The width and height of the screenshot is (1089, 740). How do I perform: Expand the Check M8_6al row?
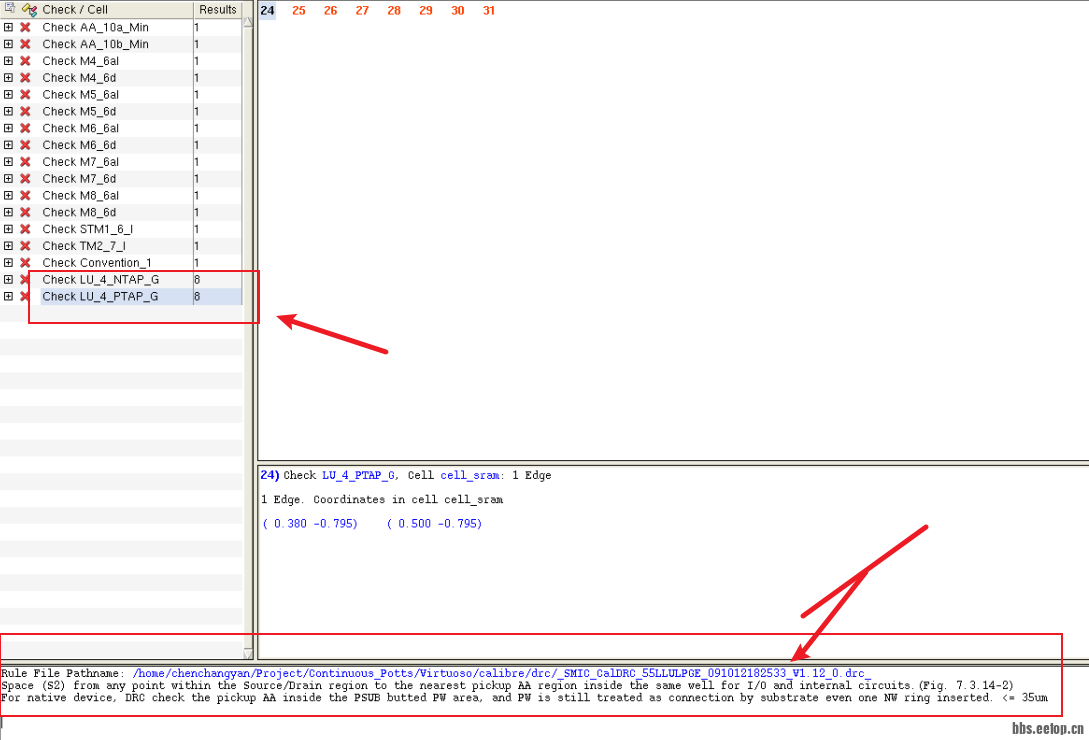(8, 195)
